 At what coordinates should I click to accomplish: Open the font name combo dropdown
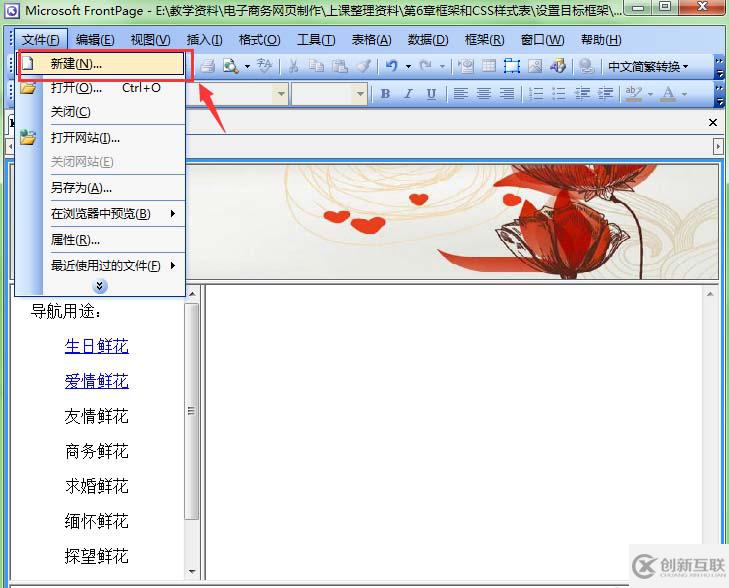pyautogui.click(x=281, y=94)
